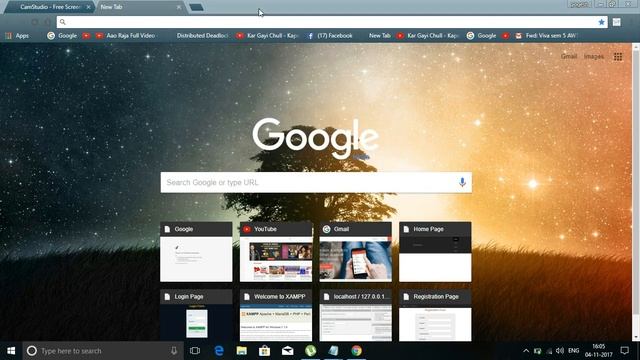Open the Action Center notifications icon

624,351
